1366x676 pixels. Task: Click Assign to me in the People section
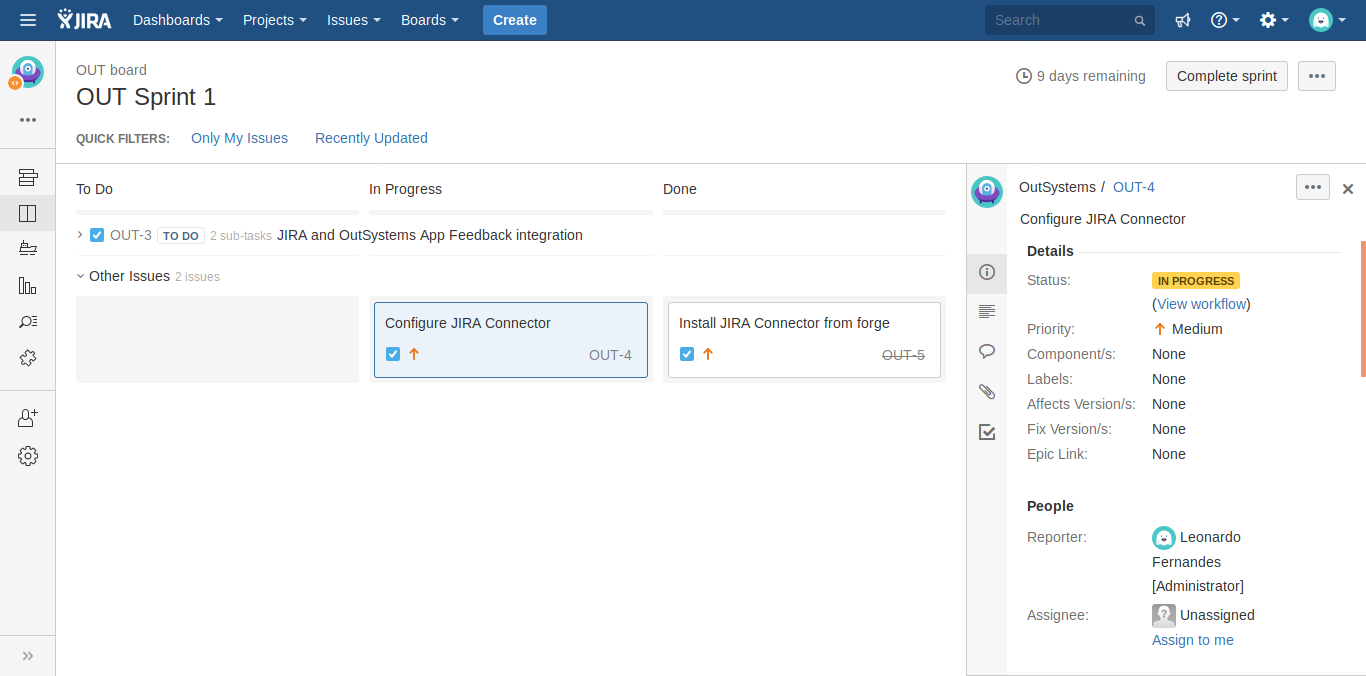pos(1192,640)
